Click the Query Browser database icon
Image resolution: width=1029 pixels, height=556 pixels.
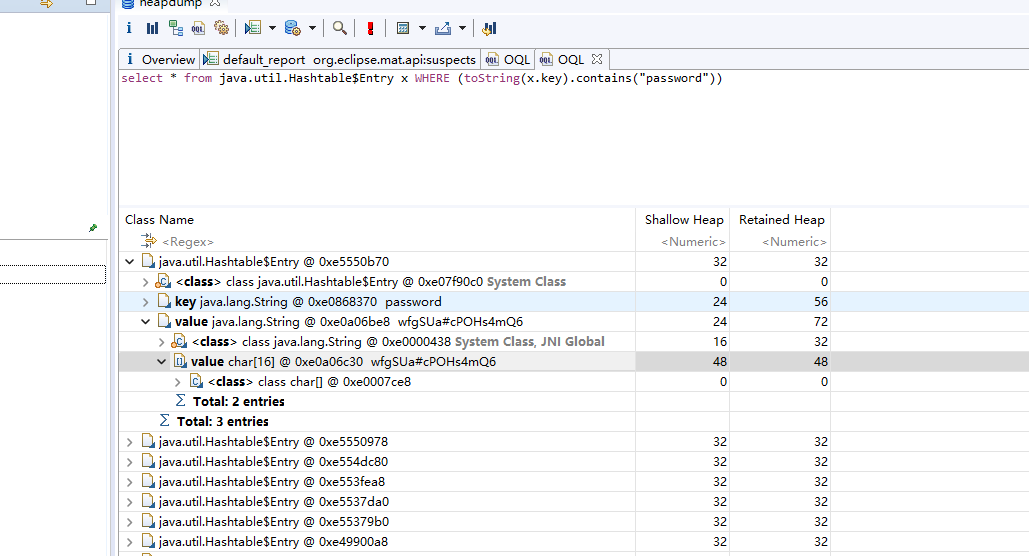point(292,28)
